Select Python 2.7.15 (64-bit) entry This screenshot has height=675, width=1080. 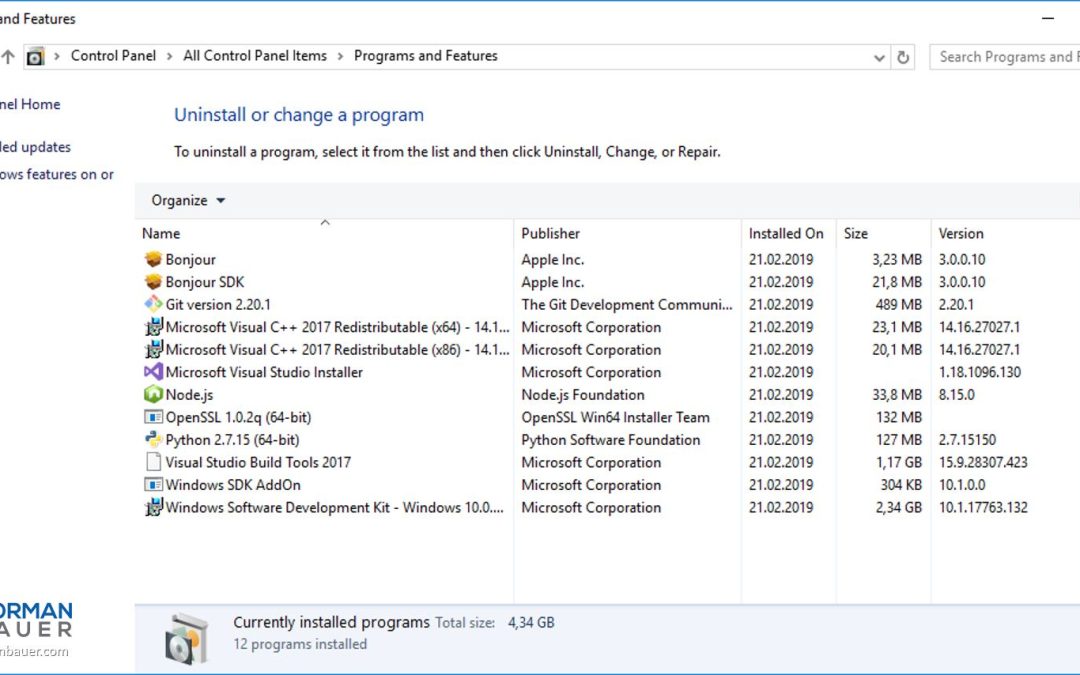[x=232, y=440]
